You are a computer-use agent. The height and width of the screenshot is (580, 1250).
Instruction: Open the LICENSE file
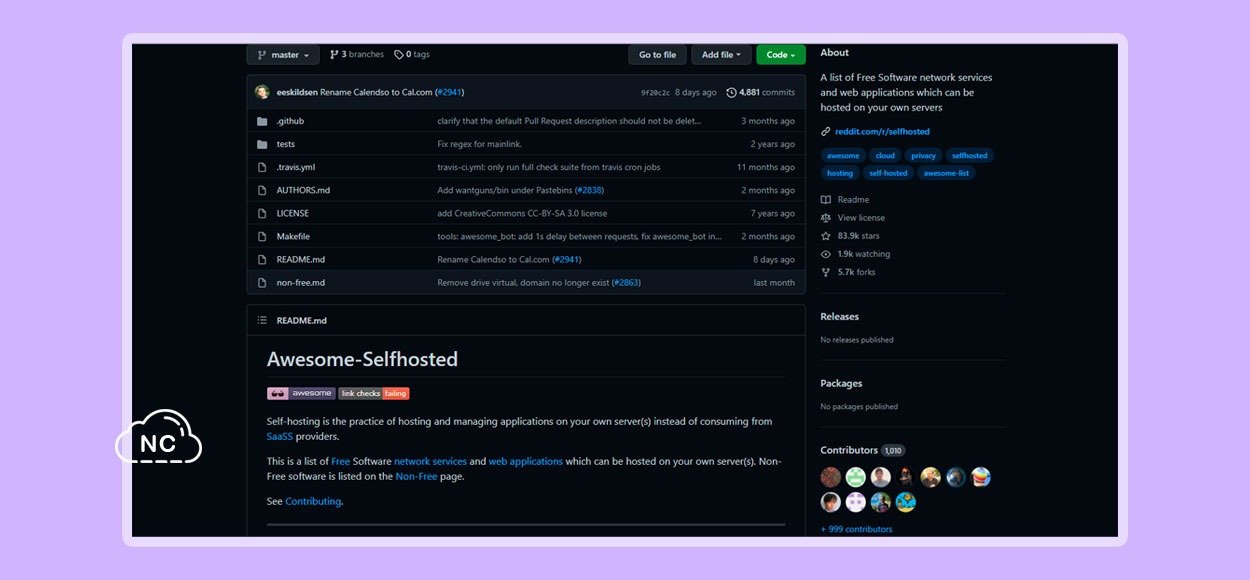pyautogui.click(x=293, y=213)
